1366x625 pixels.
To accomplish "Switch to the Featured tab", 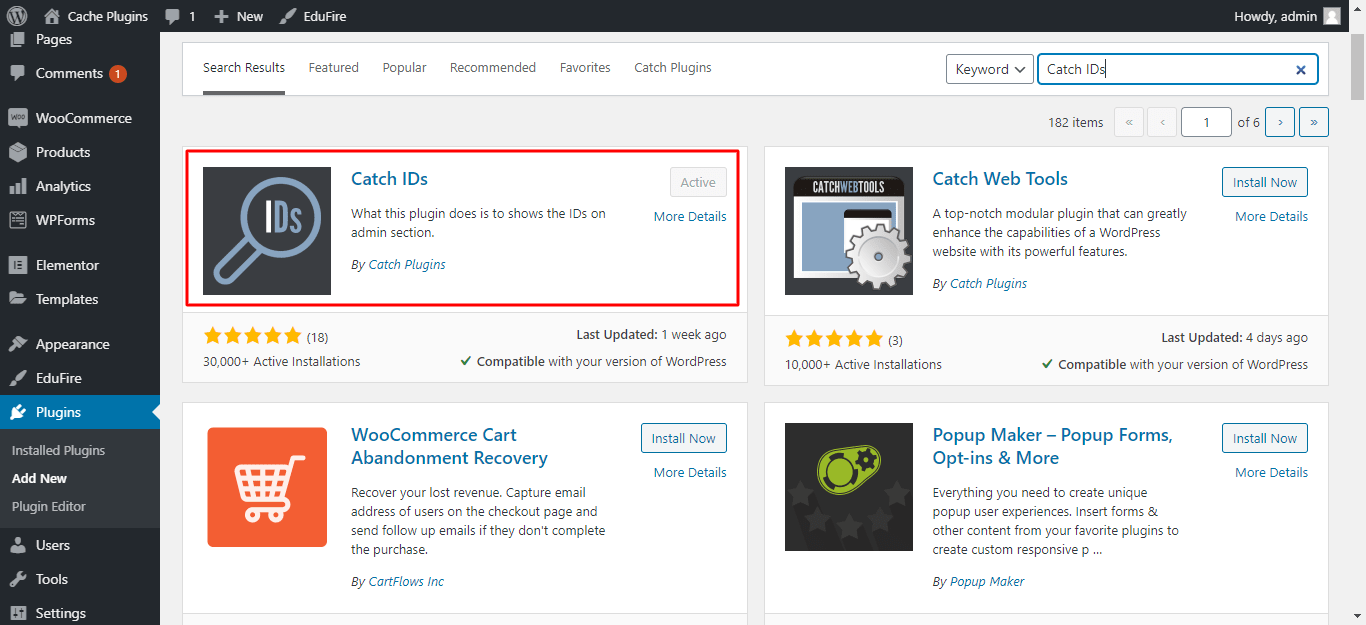I will click(x=333, y=68).
